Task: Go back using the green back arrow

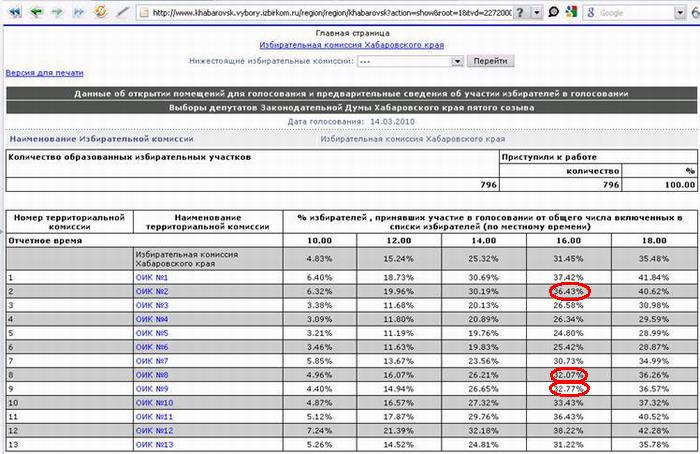Action: click(35, 13)
